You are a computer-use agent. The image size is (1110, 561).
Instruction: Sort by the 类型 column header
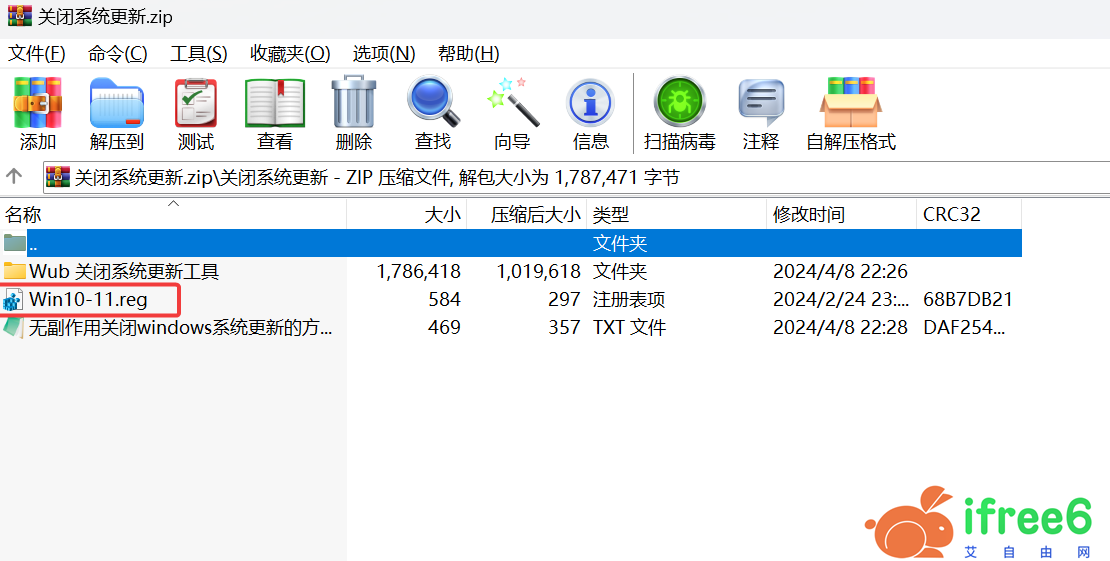pos(677,215)
